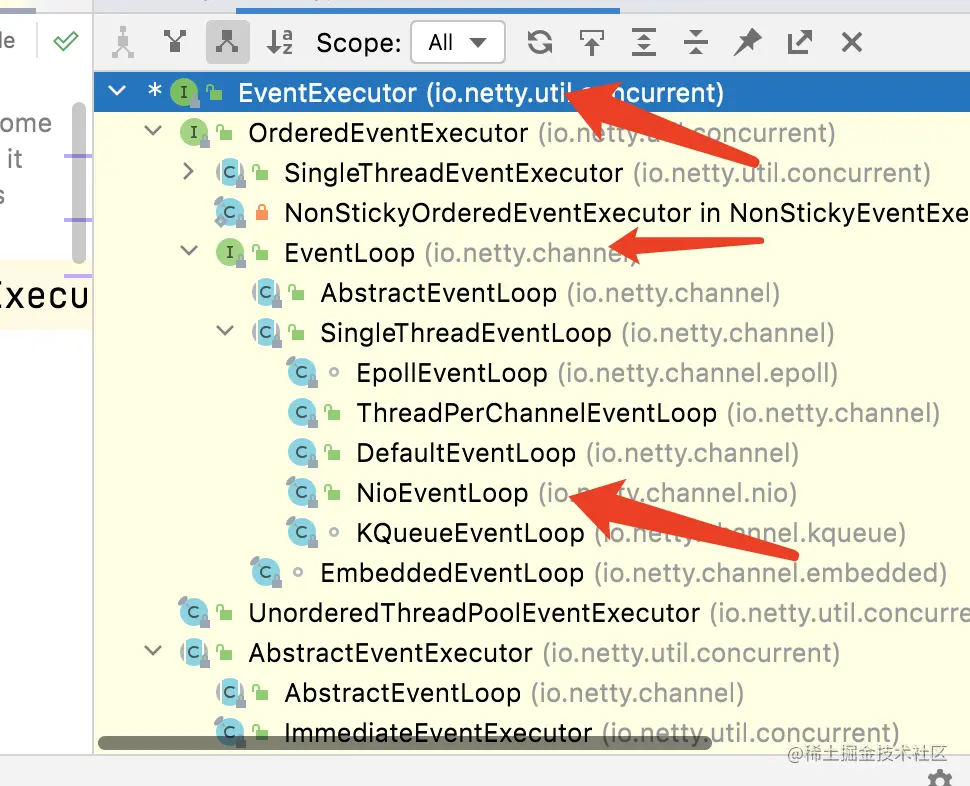This screenshot has height=786, width=970.
Task: Click the green checkmark inspection icon
Action: tap(66, 41)
